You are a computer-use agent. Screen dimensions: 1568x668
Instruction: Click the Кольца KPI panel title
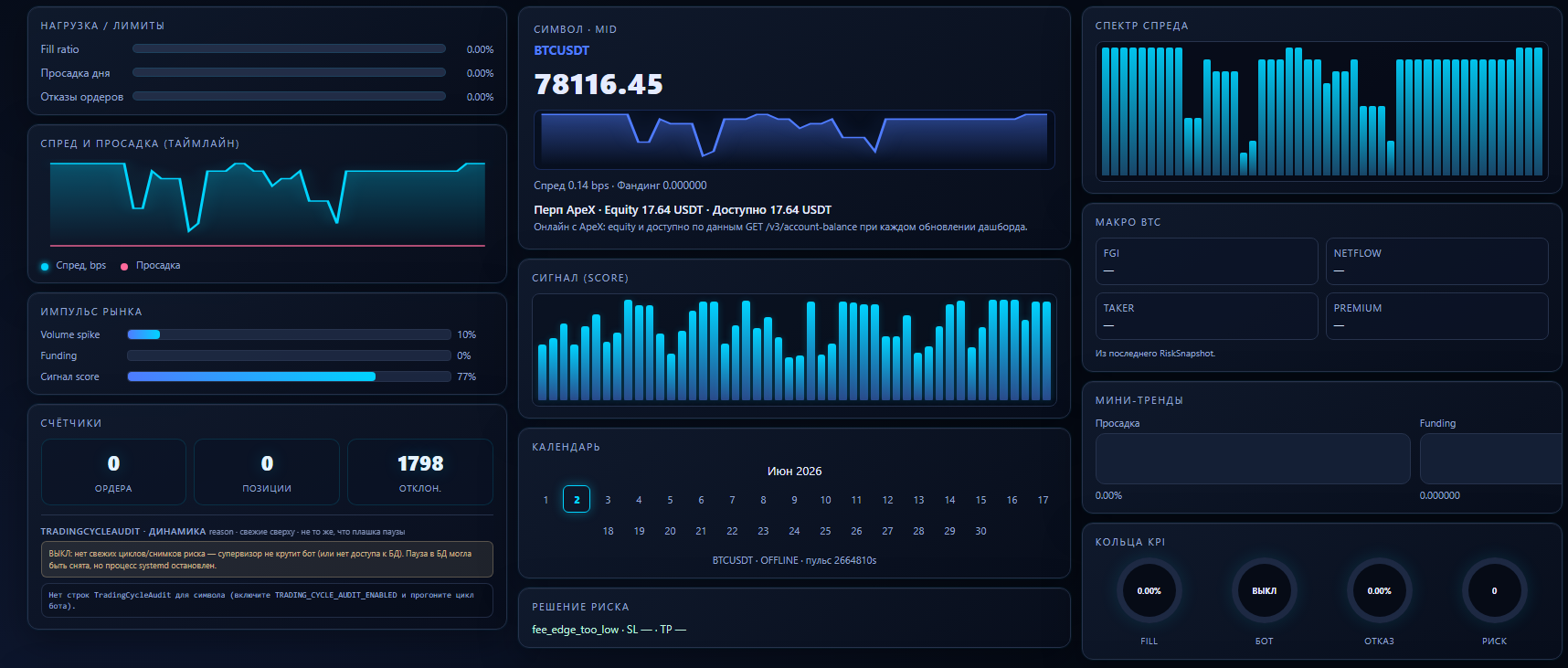pos(1130,542)
